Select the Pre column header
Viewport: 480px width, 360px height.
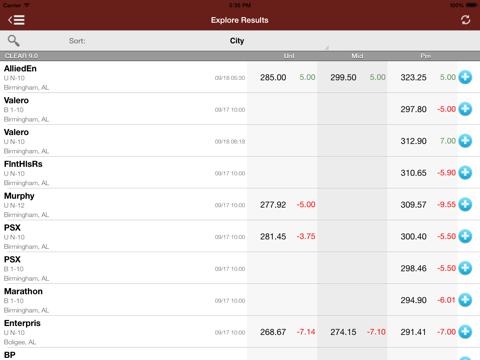pos(426,56)
